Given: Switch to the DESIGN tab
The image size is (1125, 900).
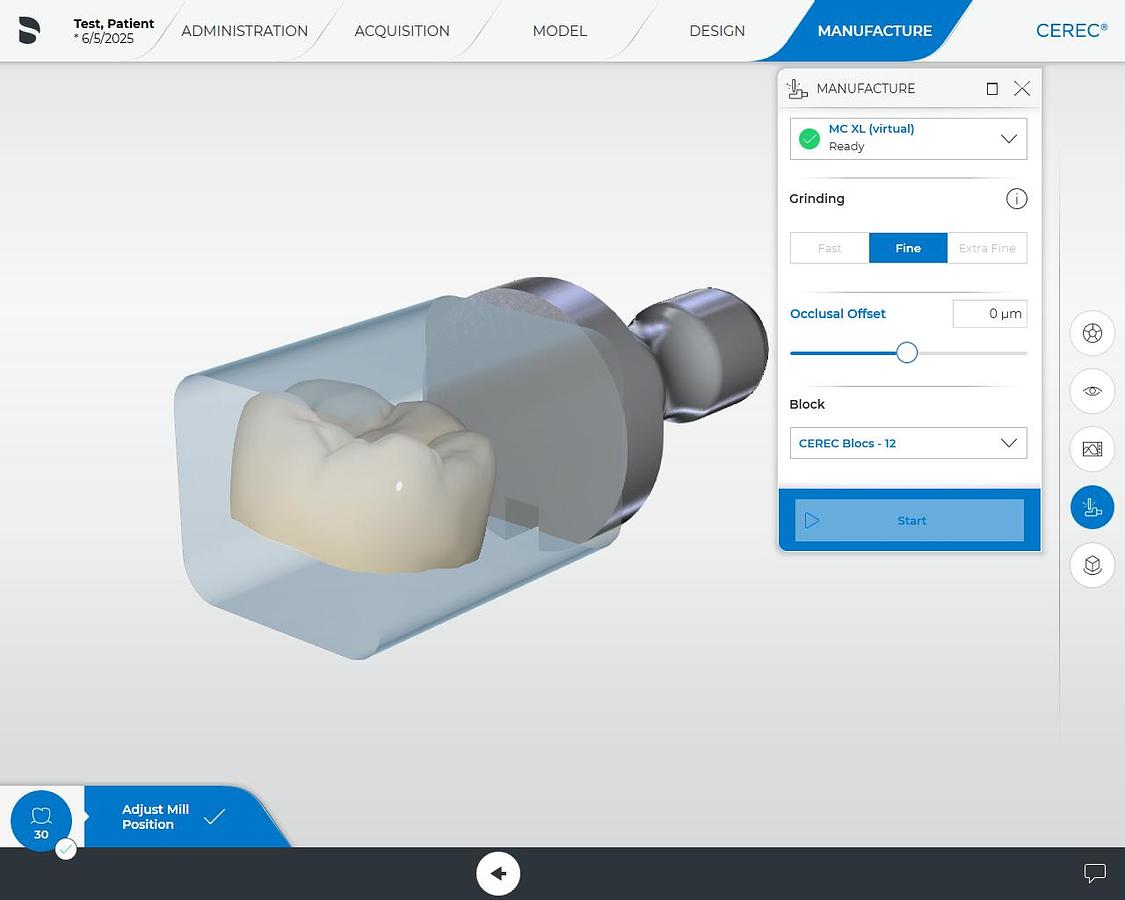Looking at the screenshot, I should (717, 31).
